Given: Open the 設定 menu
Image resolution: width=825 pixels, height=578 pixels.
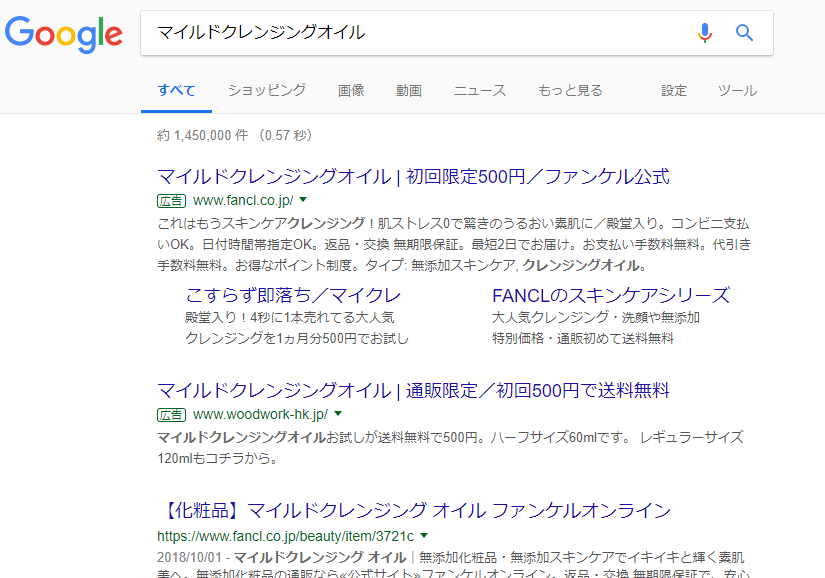Looking at the screenshot, I should click(674, 90).
